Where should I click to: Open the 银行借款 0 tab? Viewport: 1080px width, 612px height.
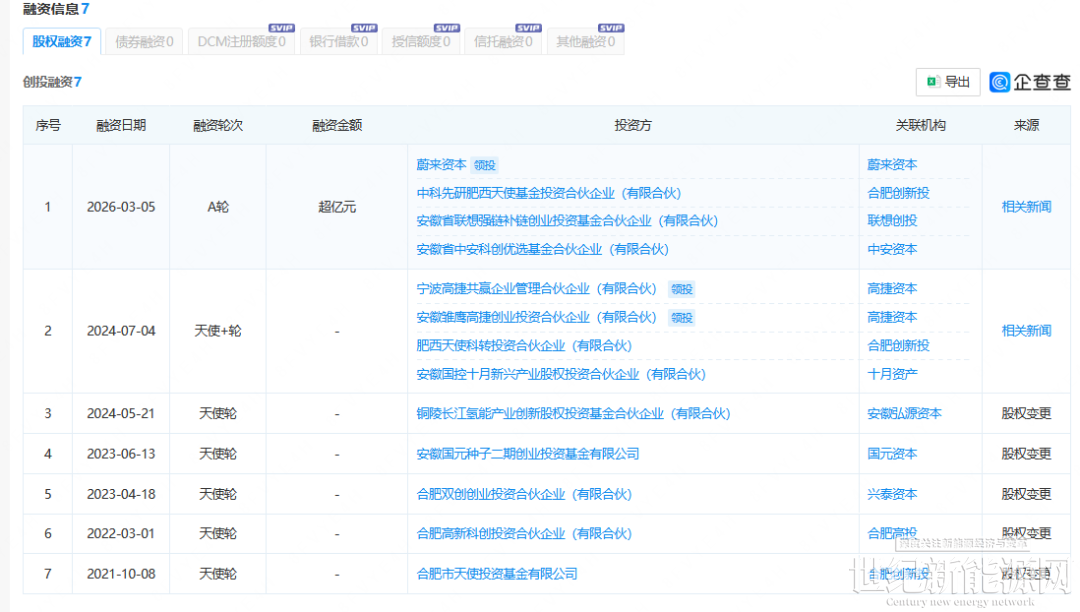click(338, 42)
